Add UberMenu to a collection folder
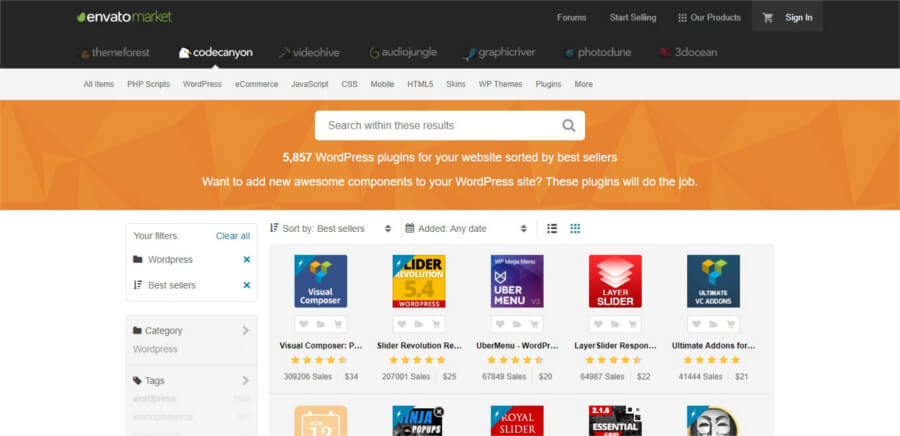This screenshot has height=436, width=900. [x=517, y=324]
